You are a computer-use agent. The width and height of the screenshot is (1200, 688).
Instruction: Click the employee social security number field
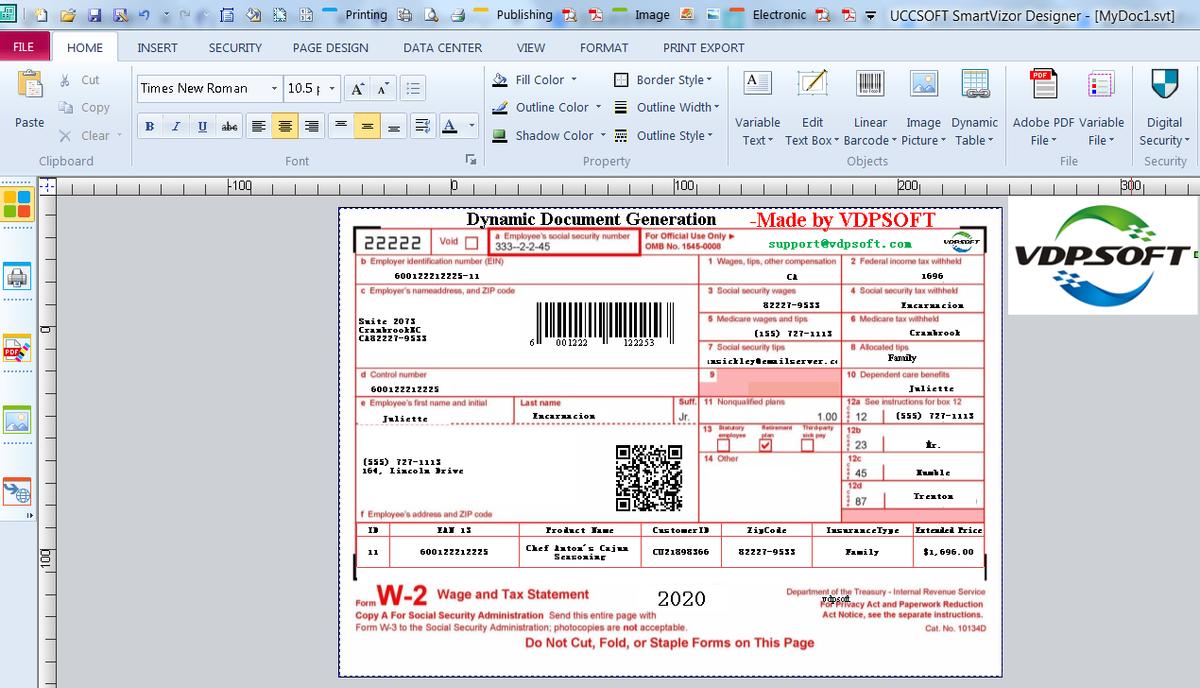(564, 246)
